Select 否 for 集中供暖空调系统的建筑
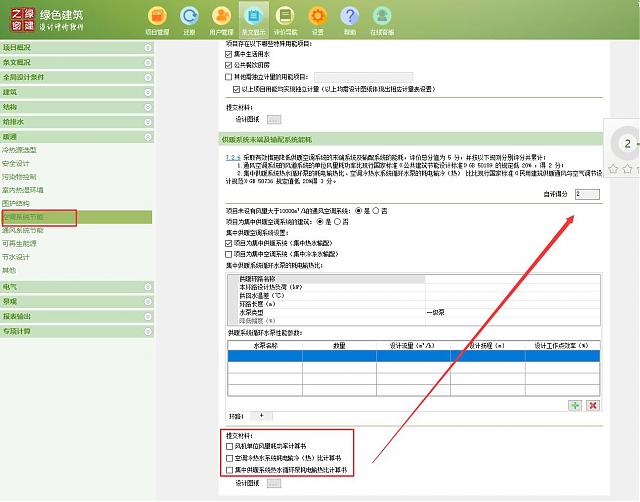This screenshot has width=640, height=502. click(x=337, y=222)
